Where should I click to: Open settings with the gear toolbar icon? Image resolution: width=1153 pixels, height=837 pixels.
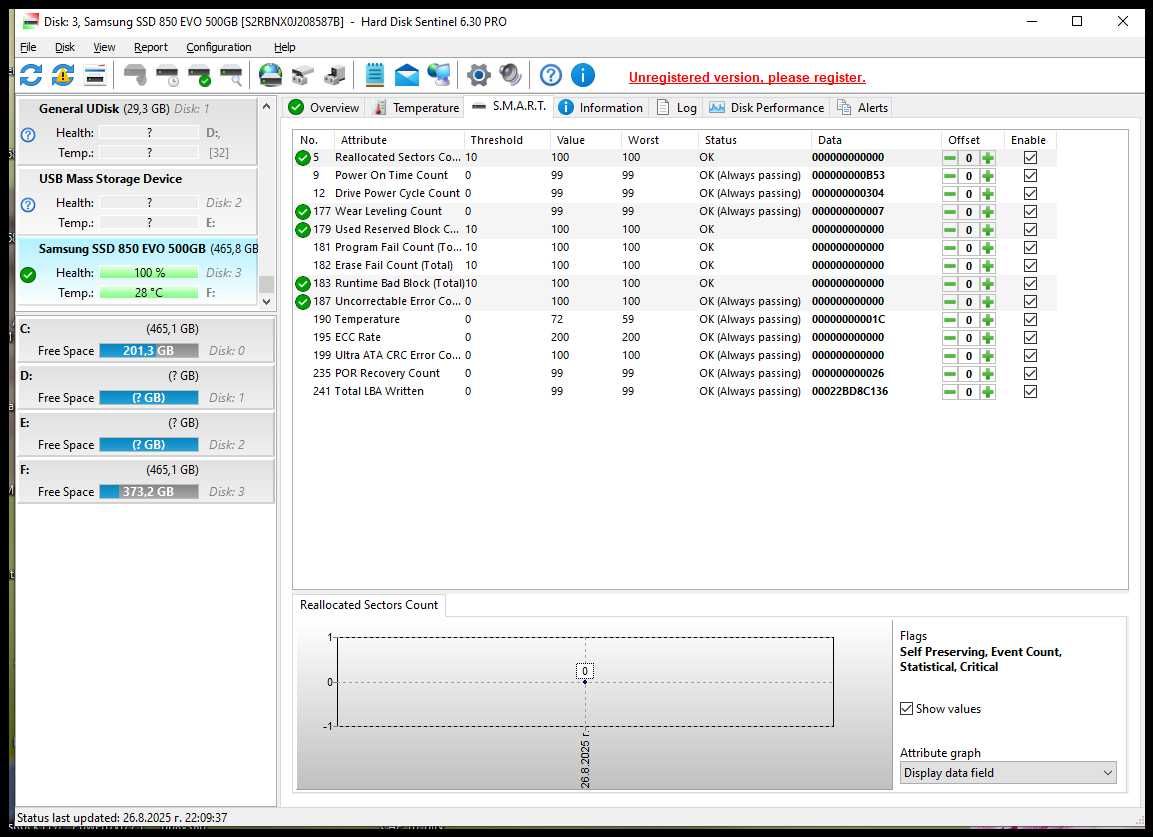coord(479,75)
